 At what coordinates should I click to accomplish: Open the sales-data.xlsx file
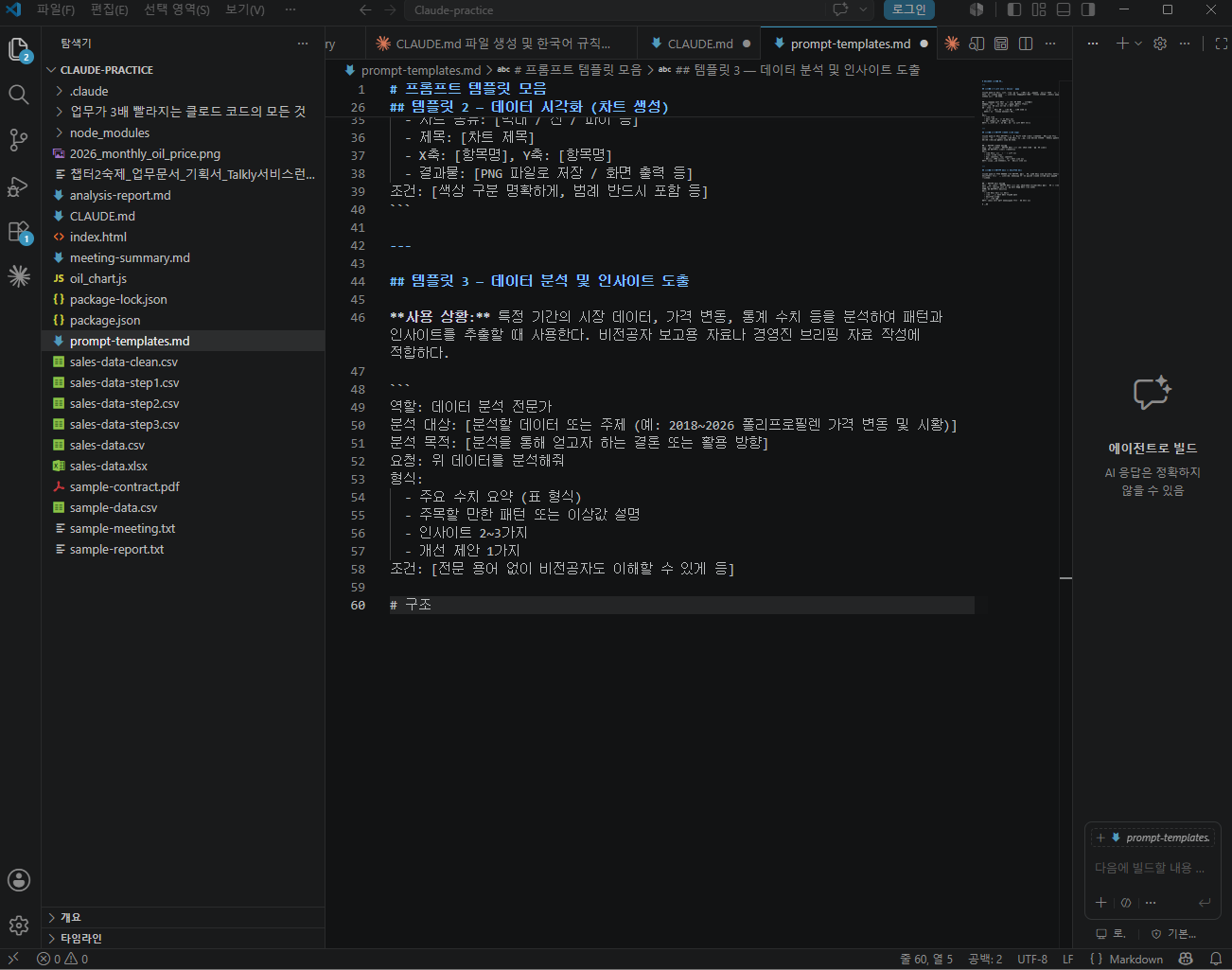click(183, 466)
